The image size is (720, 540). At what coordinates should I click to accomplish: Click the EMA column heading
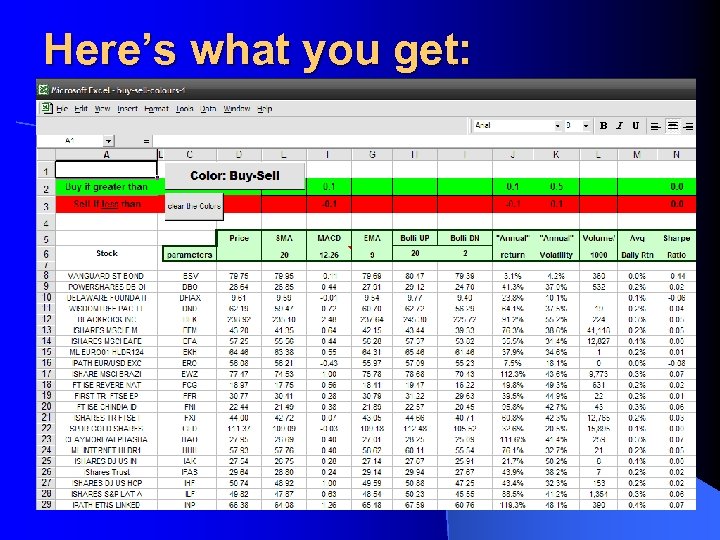tap(372, 238)
